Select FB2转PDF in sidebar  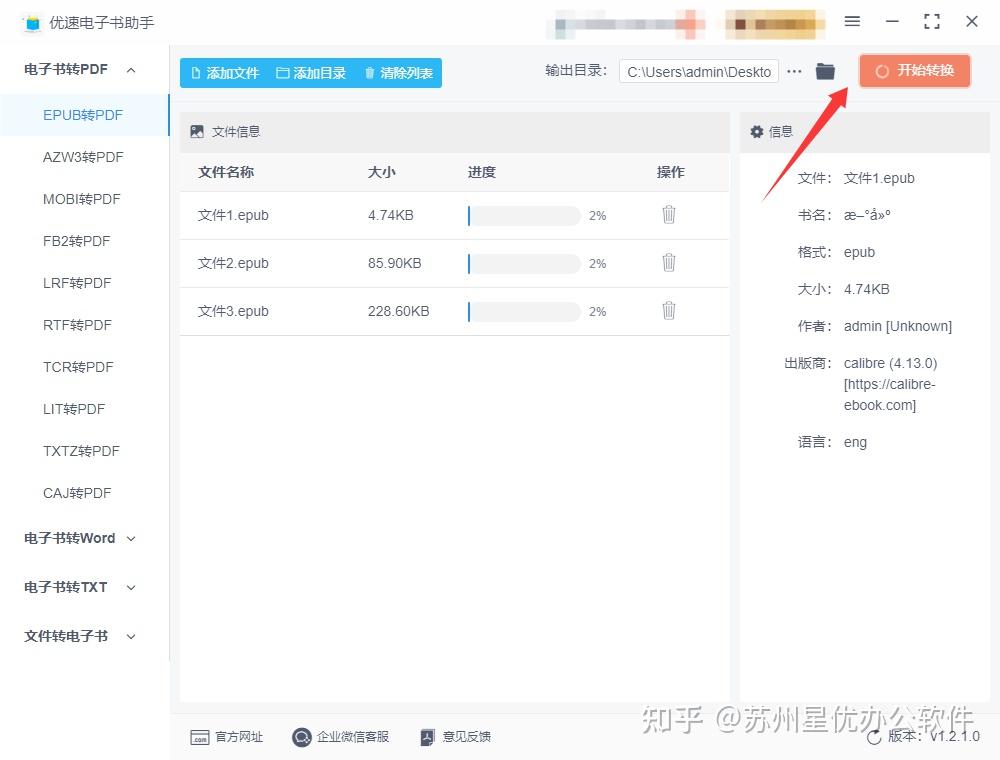click(x=77, y=242)
